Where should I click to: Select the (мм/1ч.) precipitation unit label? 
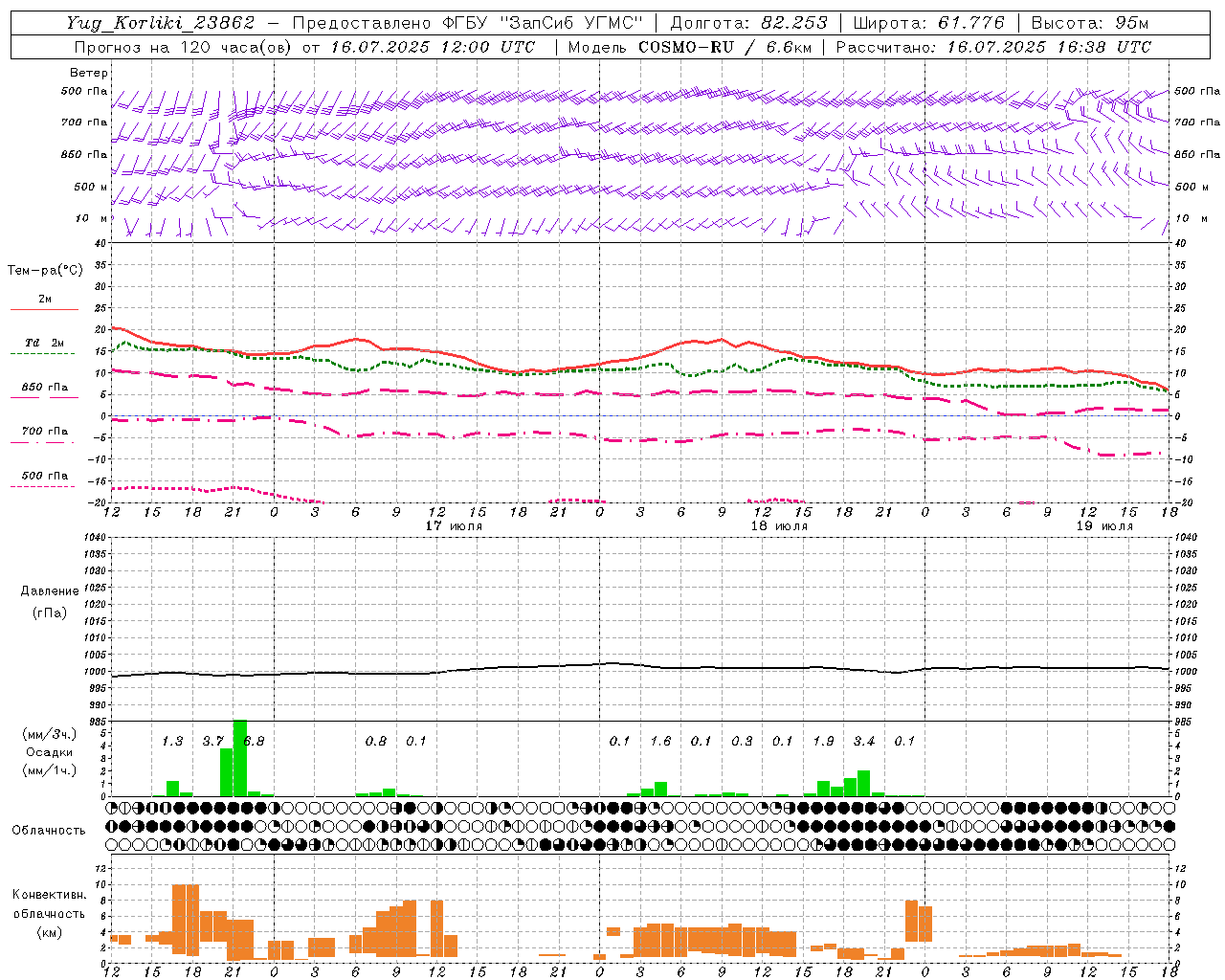tap(50, 770)
